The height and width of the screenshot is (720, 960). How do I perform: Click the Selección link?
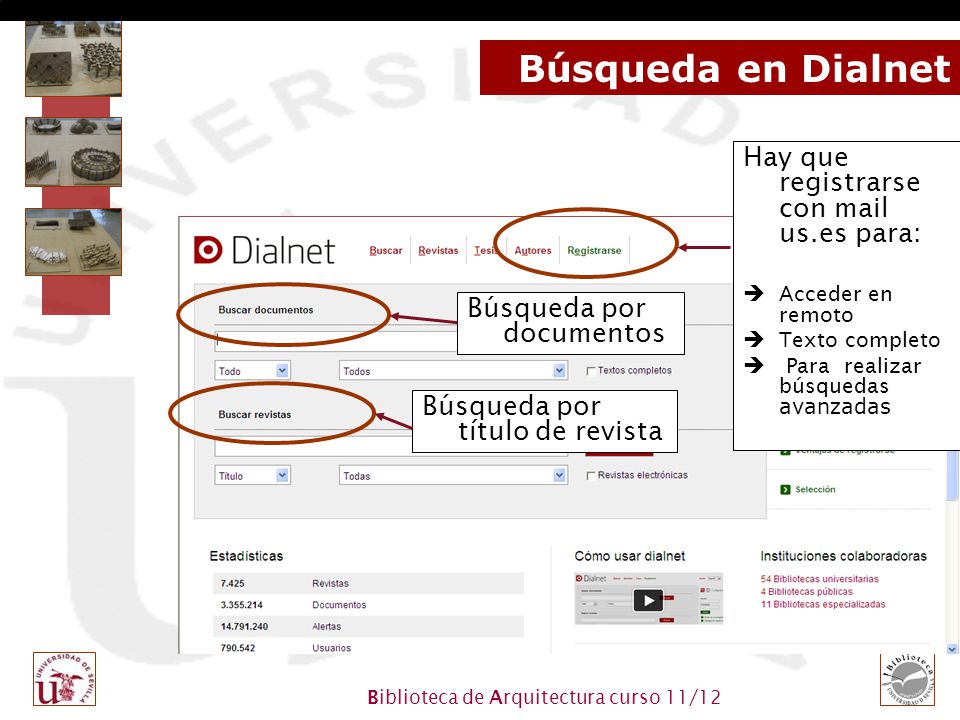pos(815,489)
